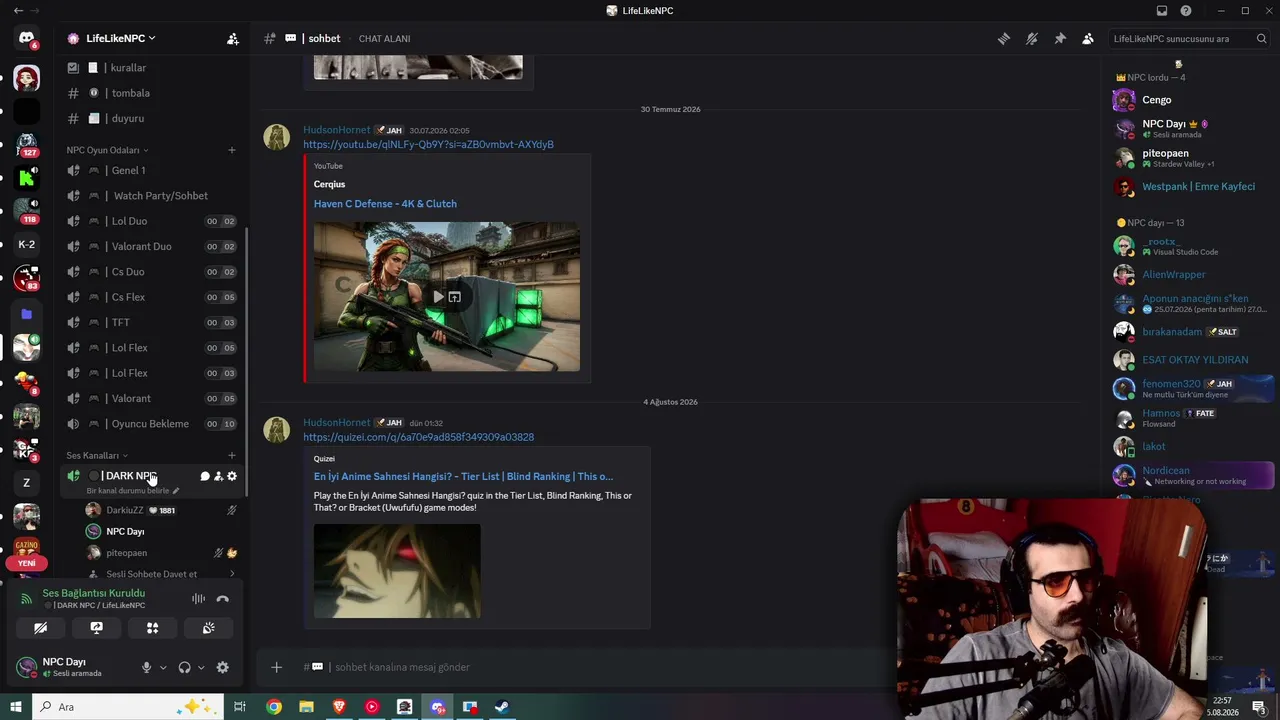Open the soundboard
Image resolution: width=1280 pixels, height=720 pixels.
208,628
